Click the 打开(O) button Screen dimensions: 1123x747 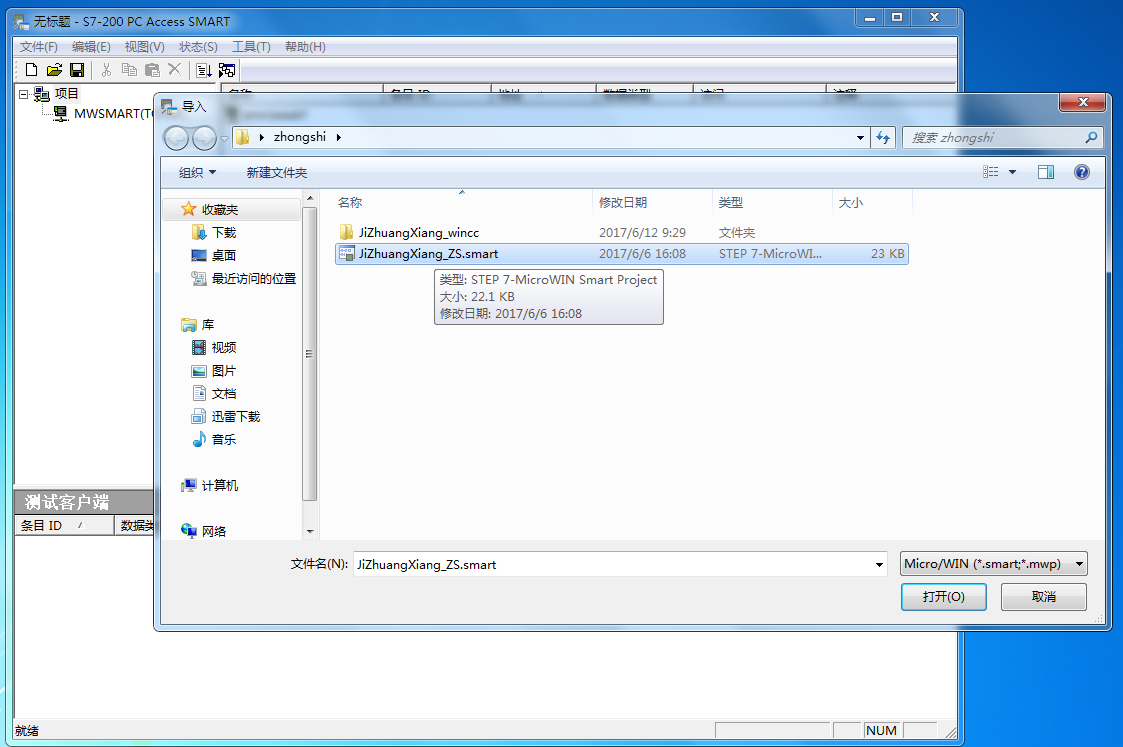(x=943, y=597)
